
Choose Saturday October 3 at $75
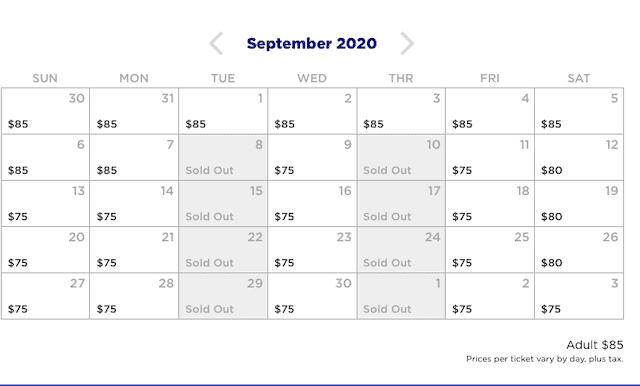[579, 296]
